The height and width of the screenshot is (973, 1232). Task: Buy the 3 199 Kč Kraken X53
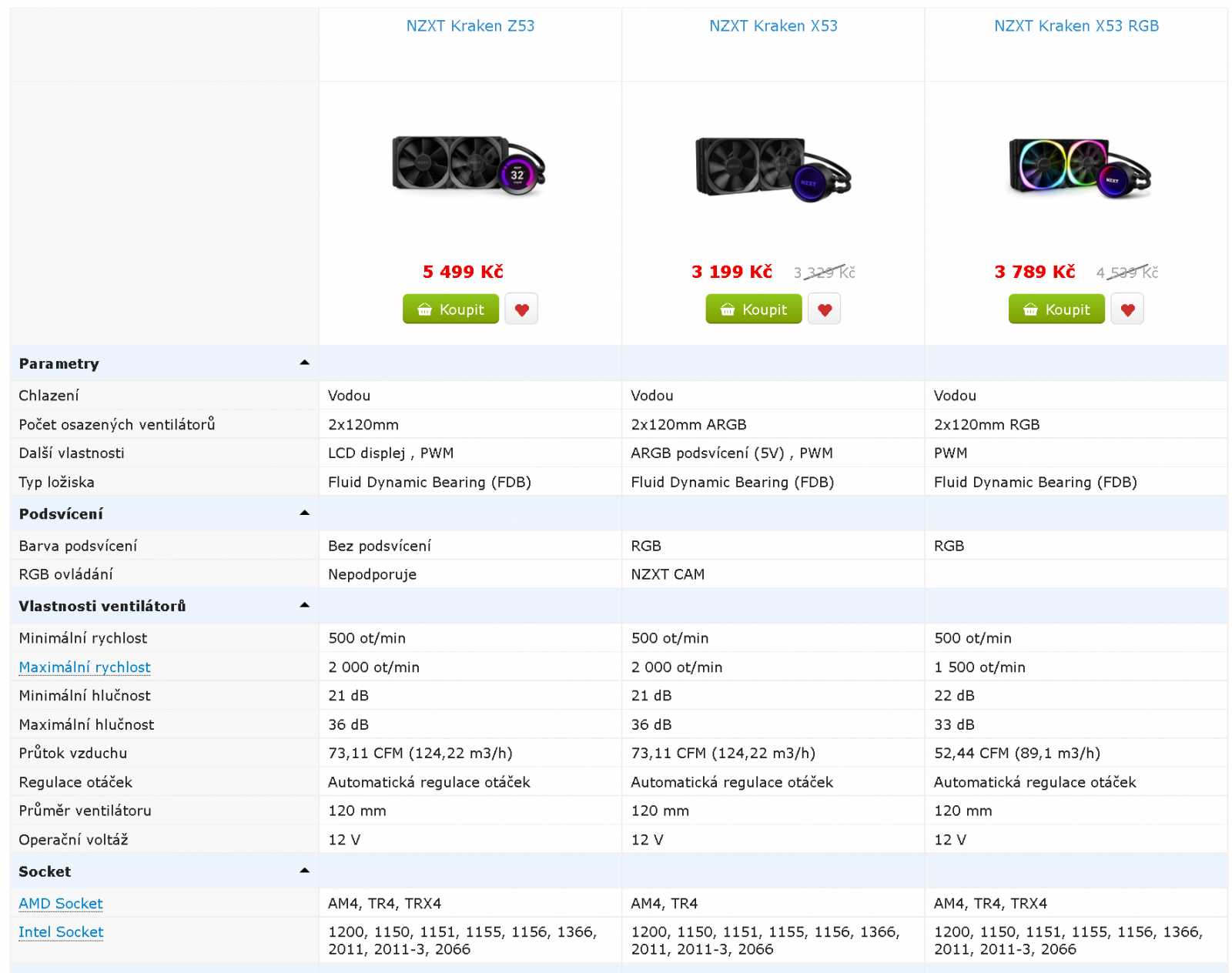(x=754, y=309)
